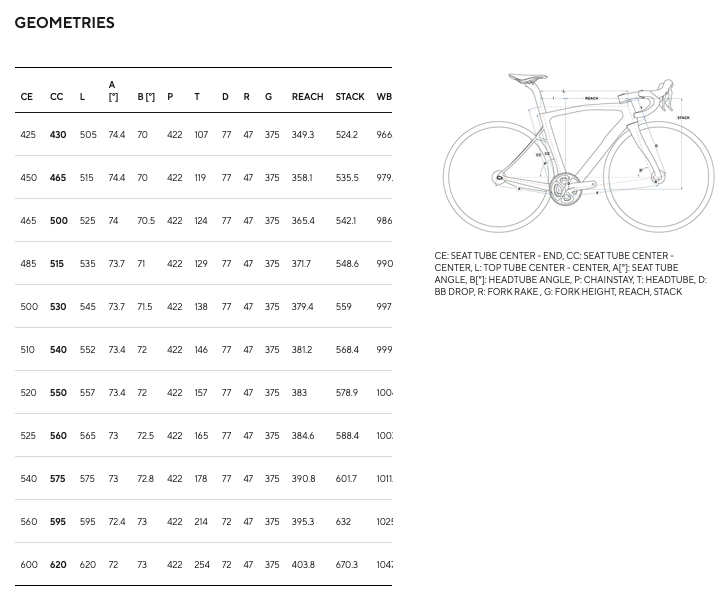
Task: Click the REACH label above bike frame
Action: pyautogui.click(x=592, y=98)
